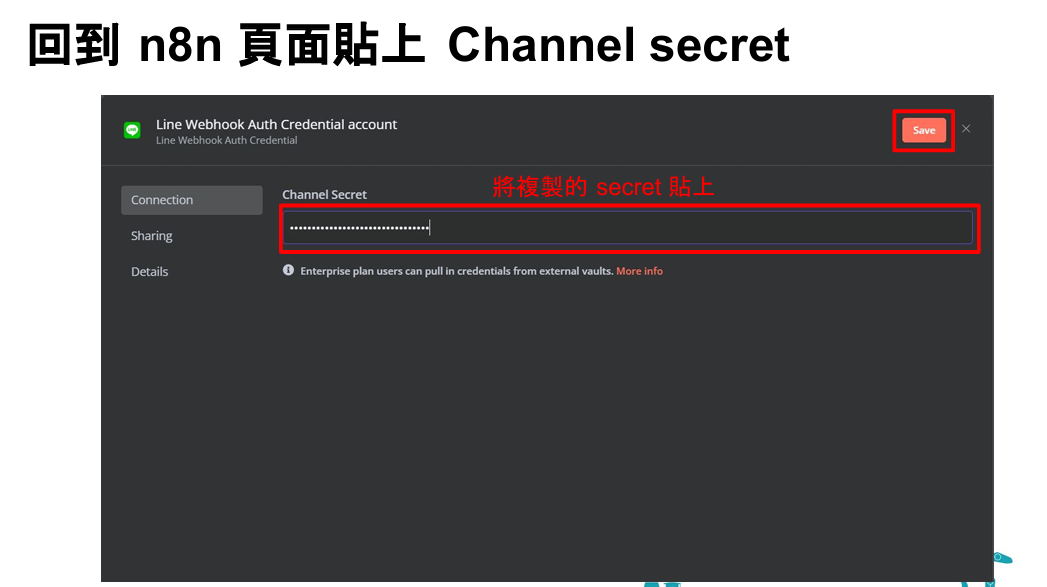The height and width of the screenshot is (587, 1047).
Task: Click the info circle icon below Channel Secret
Action: click(x=288, y=270)
